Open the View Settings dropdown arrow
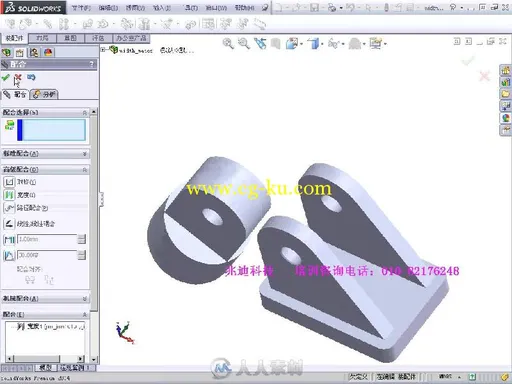This screenshot has height=384, width=512. pyautogui.click(x=386, y=44)
